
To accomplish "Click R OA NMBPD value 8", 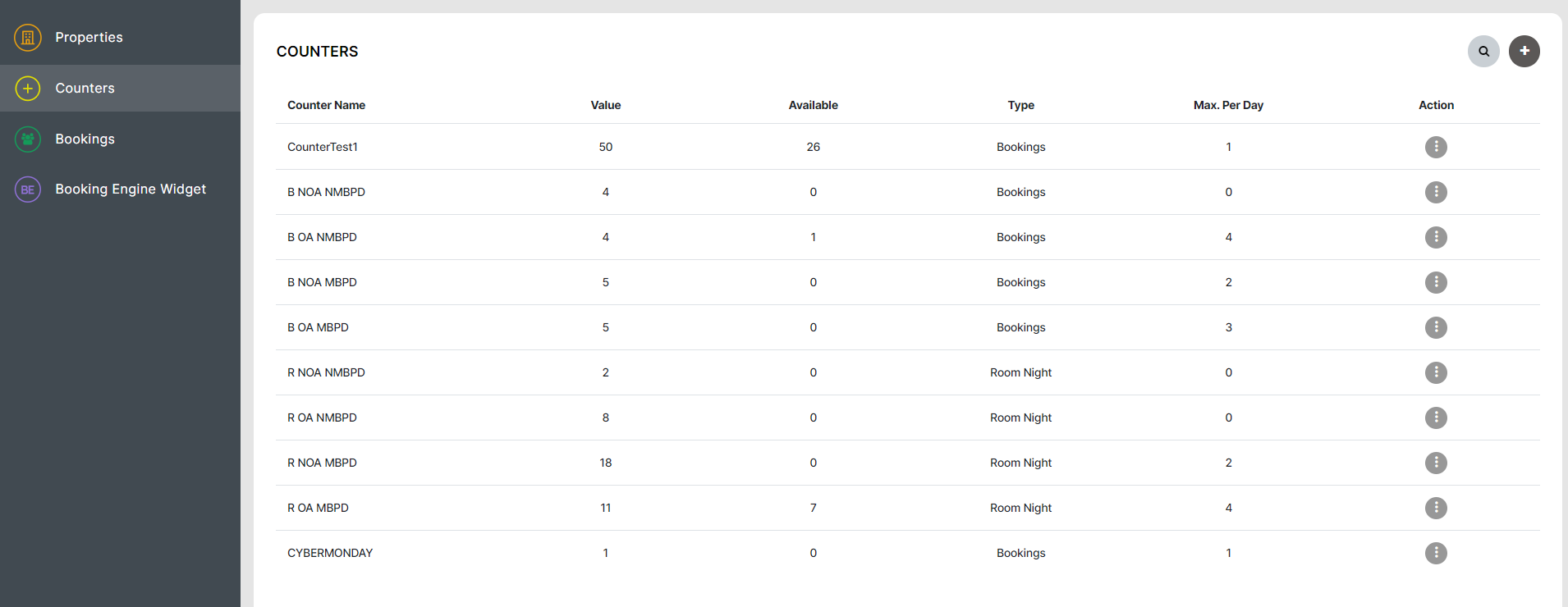I will pos(606,418).
